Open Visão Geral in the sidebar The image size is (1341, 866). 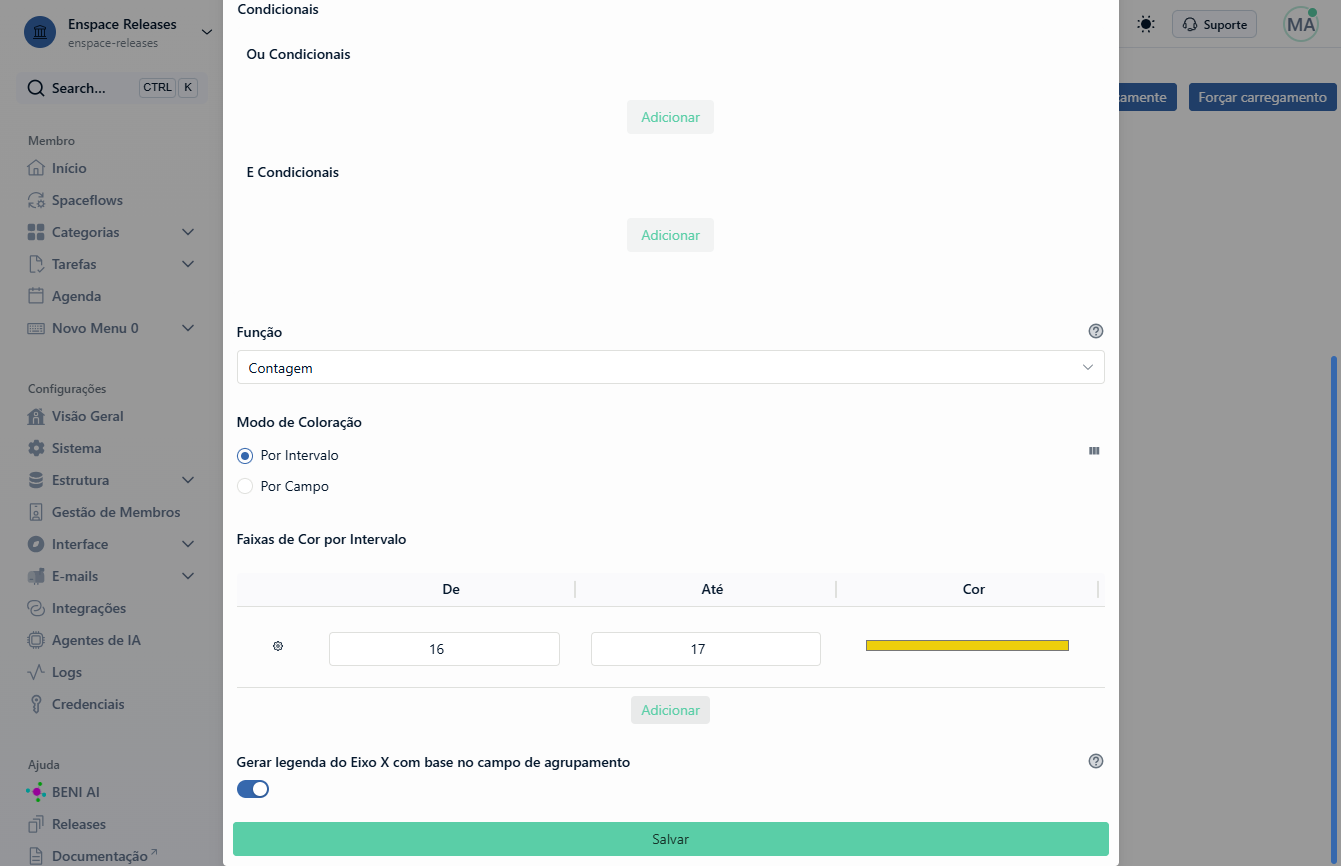click(88, 416)
